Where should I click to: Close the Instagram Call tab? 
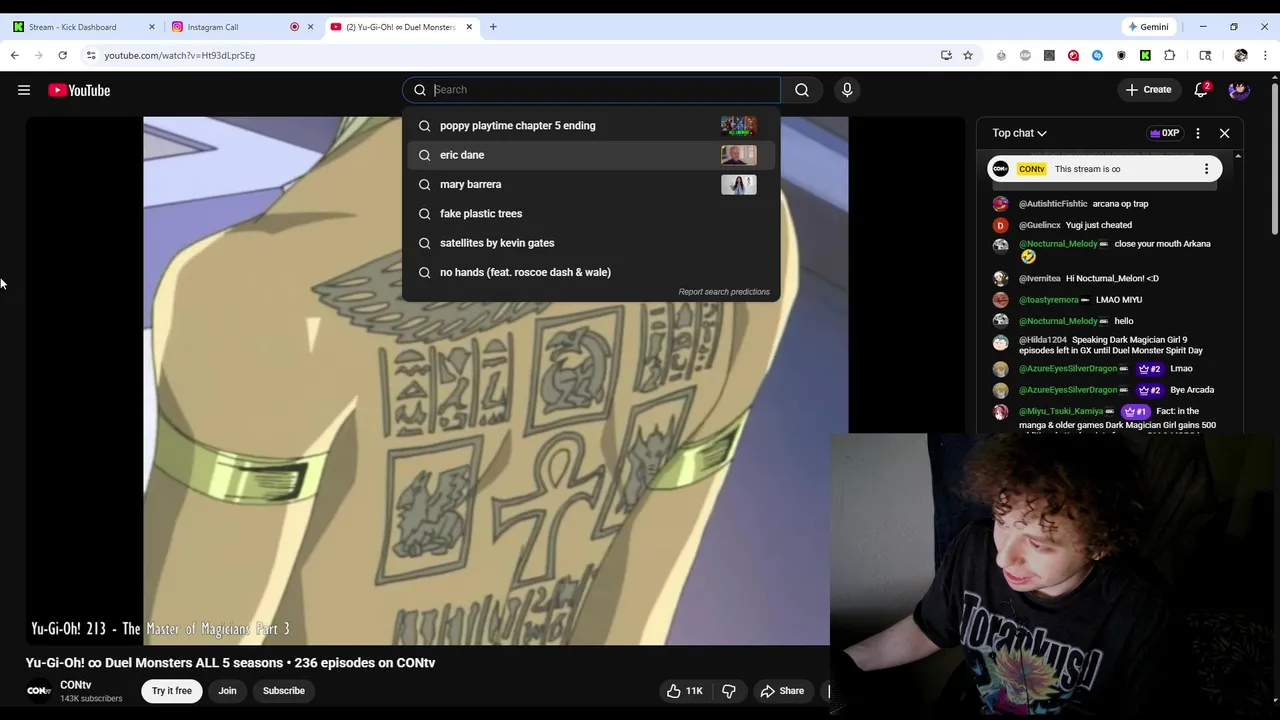coord(310,27)
